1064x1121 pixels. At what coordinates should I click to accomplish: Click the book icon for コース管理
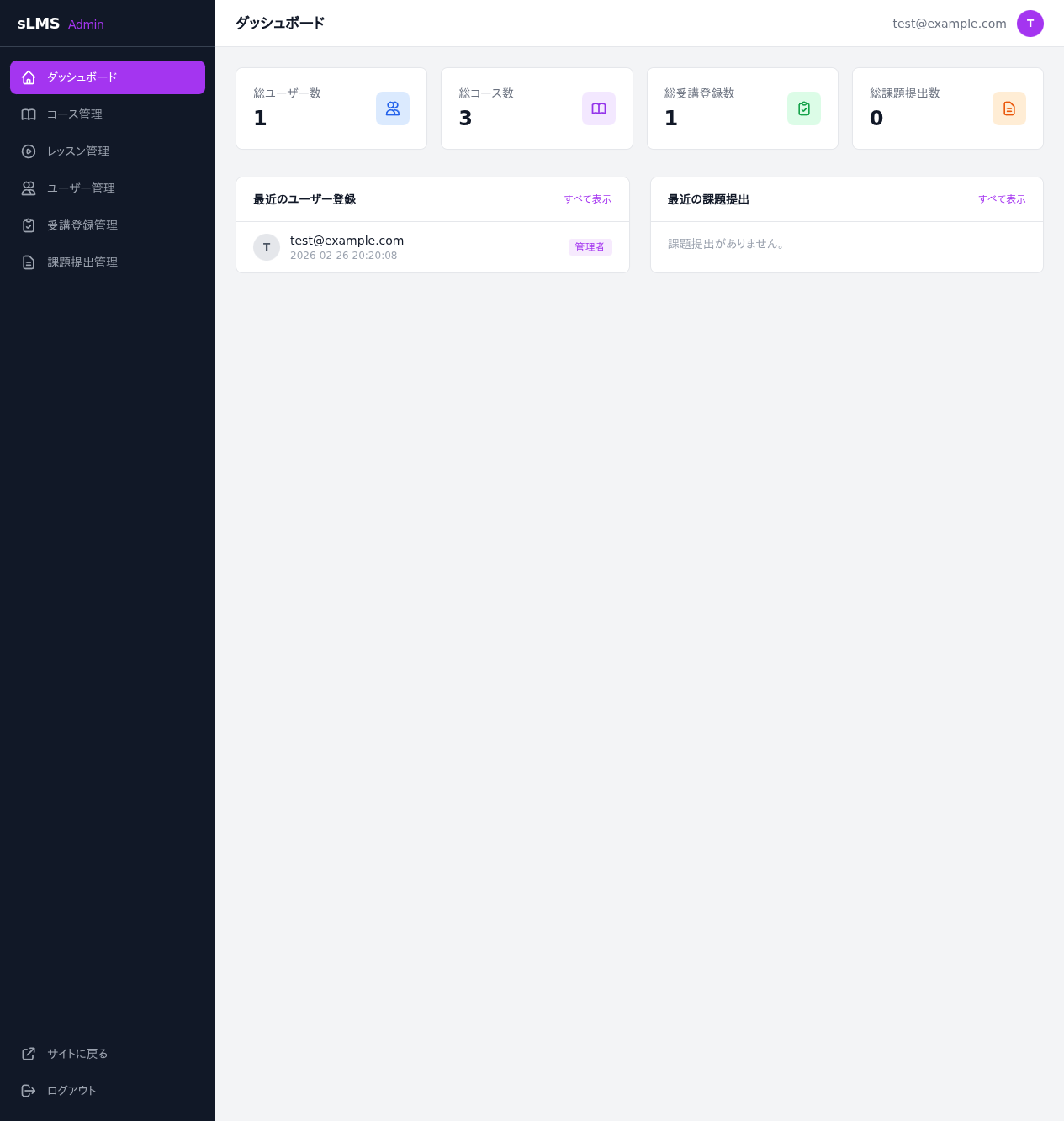click(29, 114)
